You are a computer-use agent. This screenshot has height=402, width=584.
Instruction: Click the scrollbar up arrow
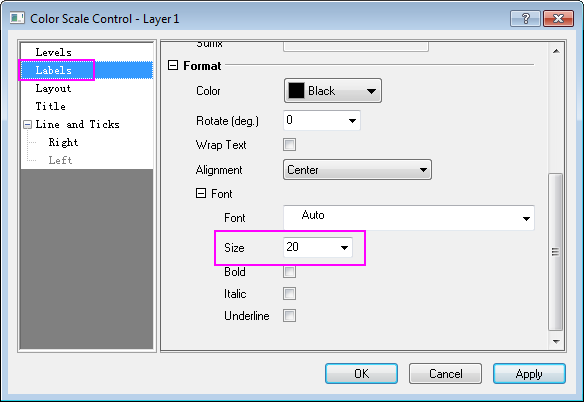tap(556, 51)
